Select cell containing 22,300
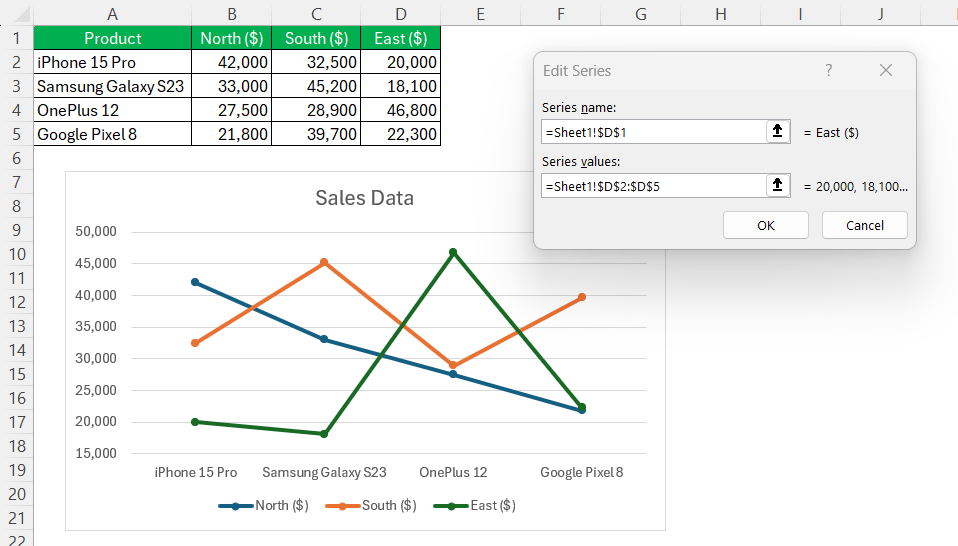The image size is (958, 546). [x=400, y=134]
